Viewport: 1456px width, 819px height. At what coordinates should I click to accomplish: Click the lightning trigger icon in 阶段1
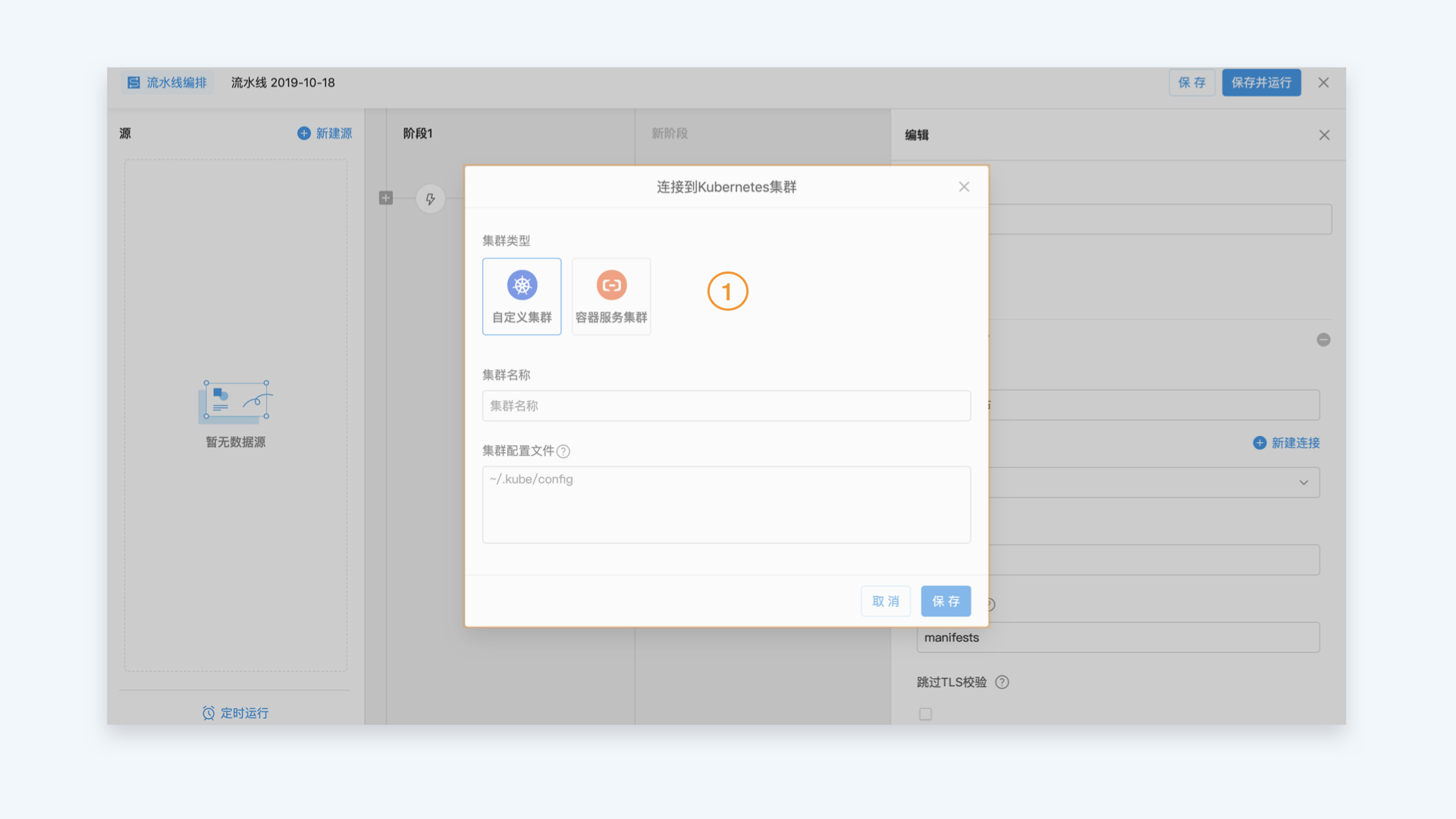(x=430, y=199)
